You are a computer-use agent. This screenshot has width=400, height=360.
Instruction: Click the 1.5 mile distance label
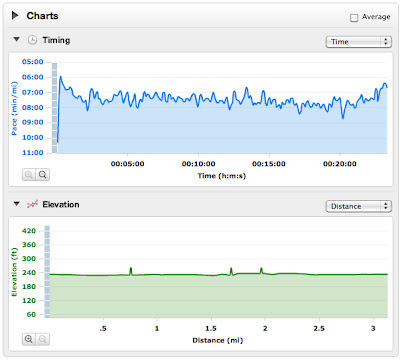tap(211, 328)
